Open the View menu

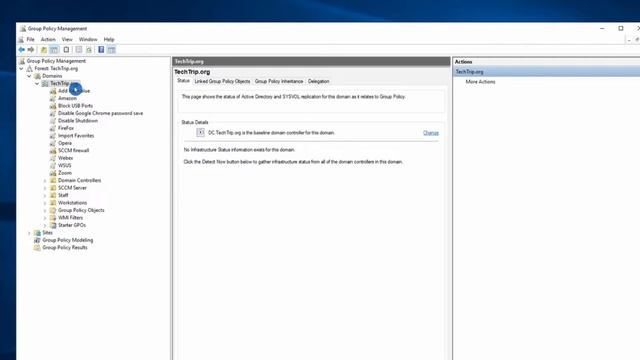pyautogui.click(x=67, y=40)
